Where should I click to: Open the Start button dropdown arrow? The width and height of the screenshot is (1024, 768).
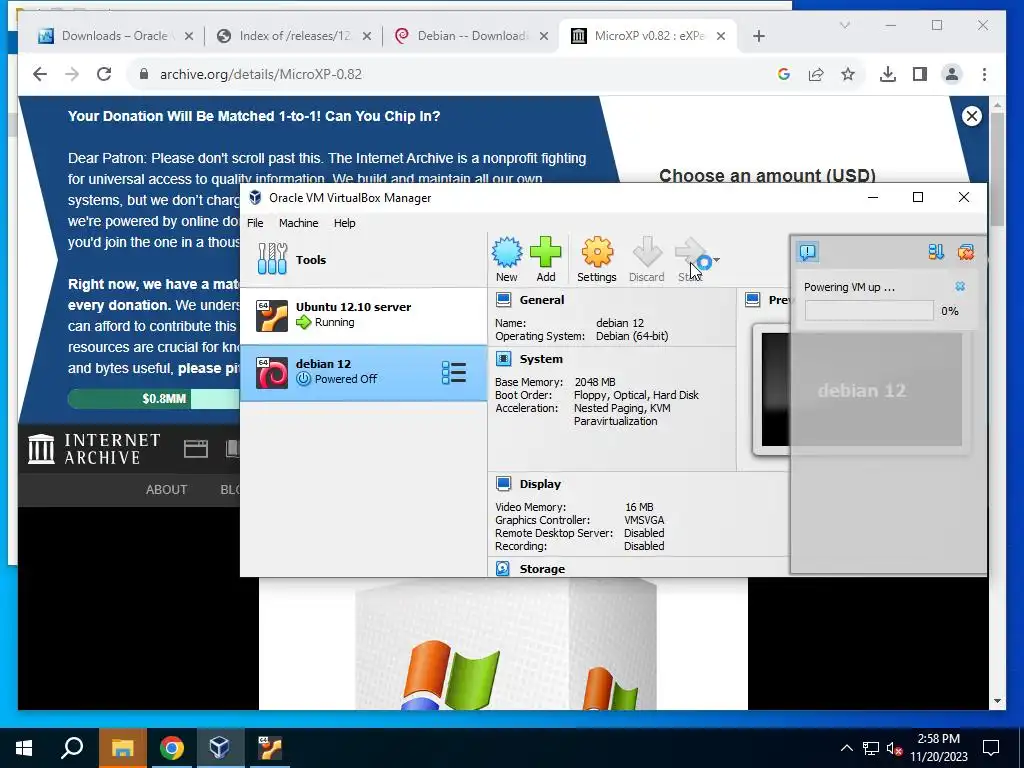(717, 260)
